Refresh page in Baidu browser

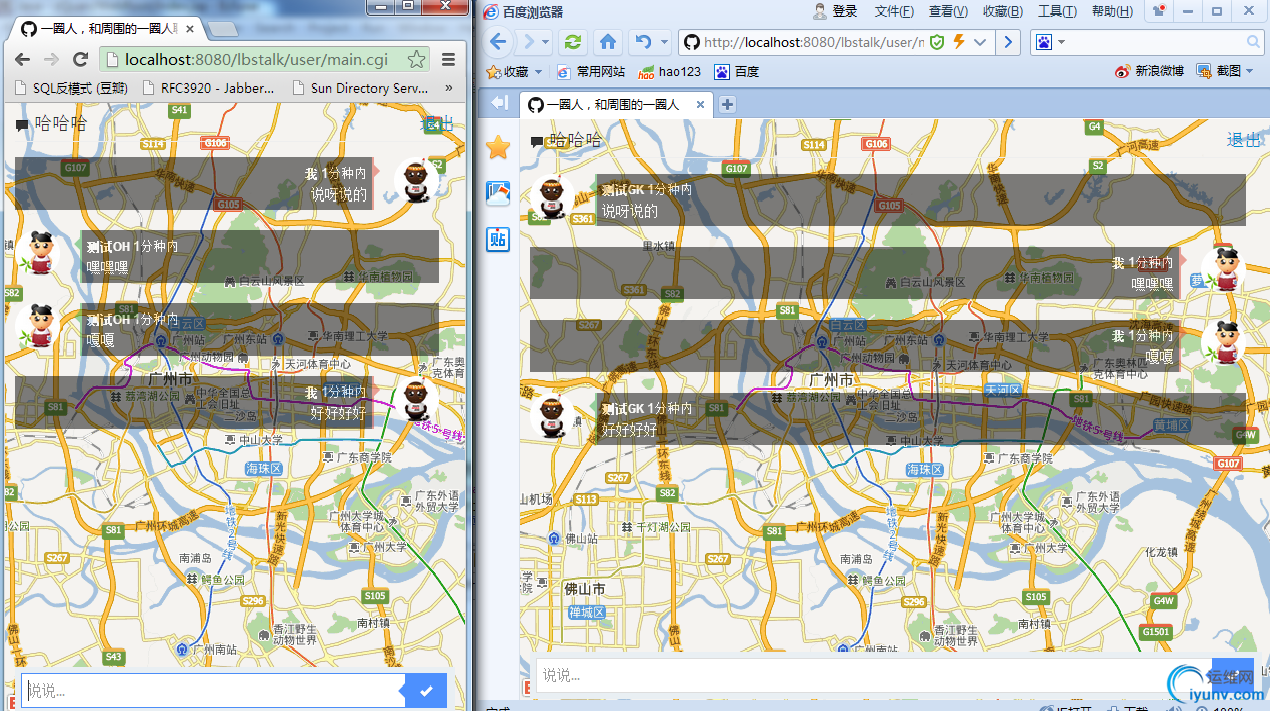click(573, 42)
